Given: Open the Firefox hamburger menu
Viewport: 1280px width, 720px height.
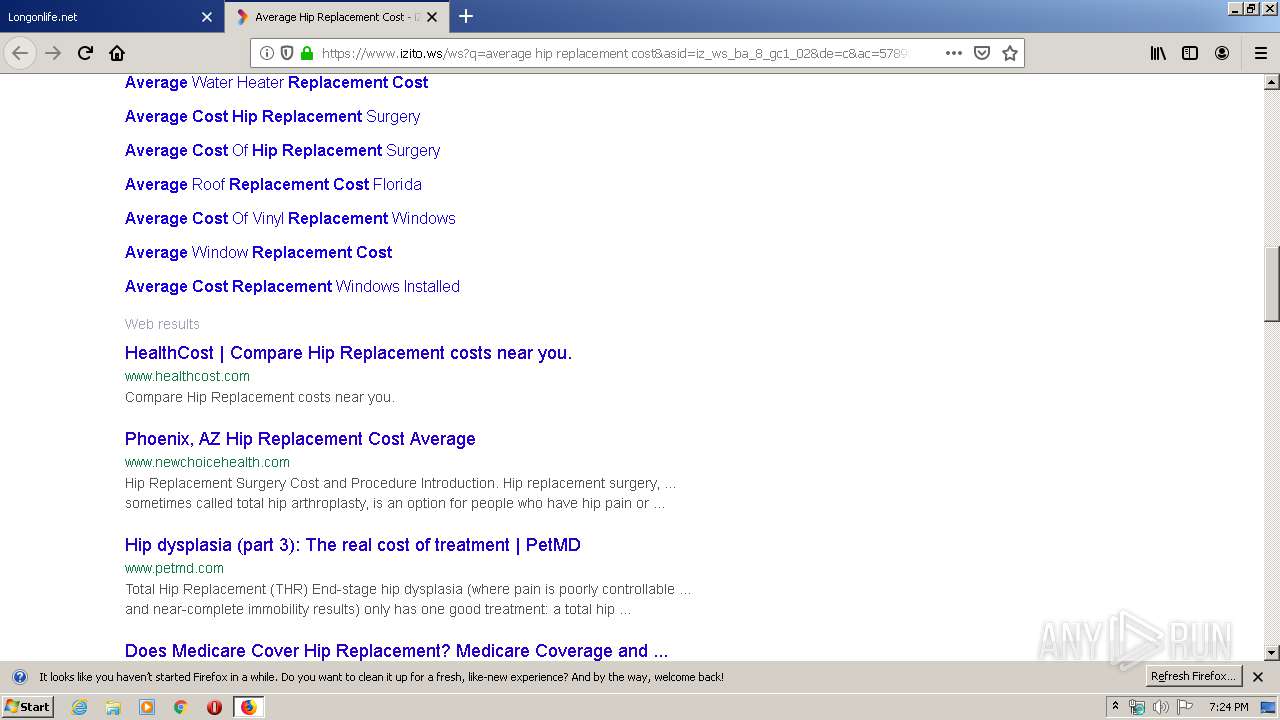Looking at the screenshot, I should [x=1261, y=53].
